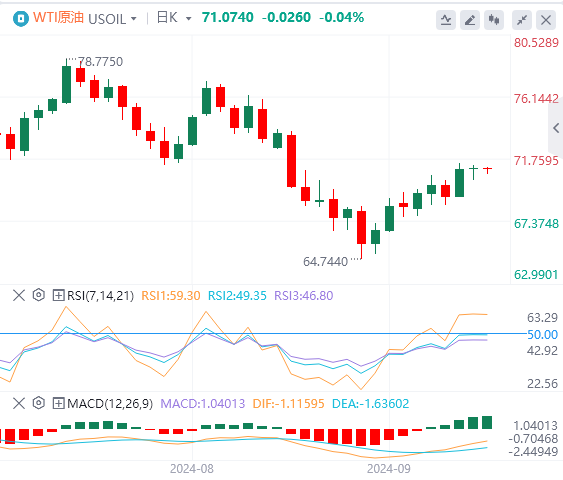The width and height of the screenshot is (563, 480).
Task: Click the low label 64.7440
Action: (326, 261)
